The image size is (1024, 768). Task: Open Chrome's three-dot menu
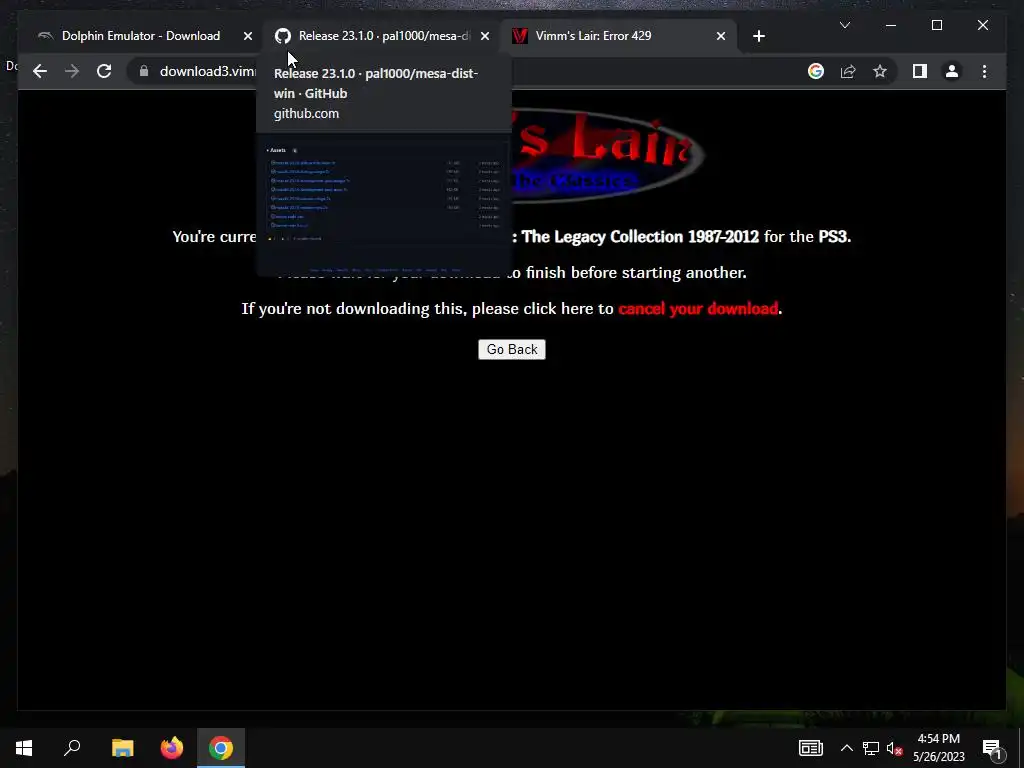pyautogui.click(x=984, y=71)
